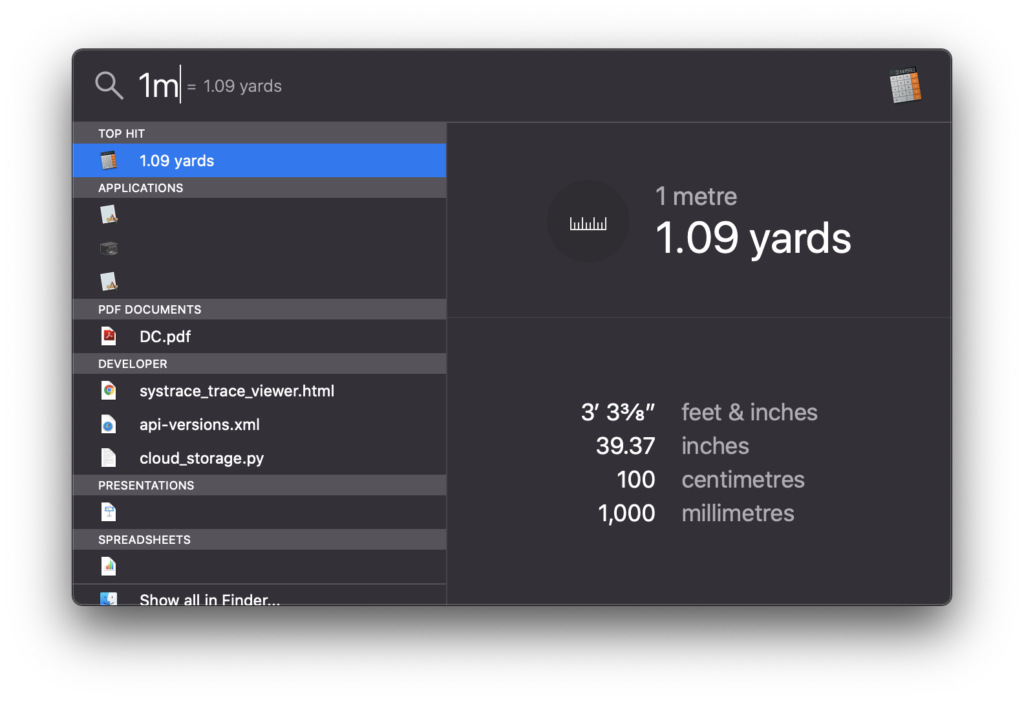Click the Keynote presentation icon under Presentations
The image size is (1024, 701).
tap(108, 512)
